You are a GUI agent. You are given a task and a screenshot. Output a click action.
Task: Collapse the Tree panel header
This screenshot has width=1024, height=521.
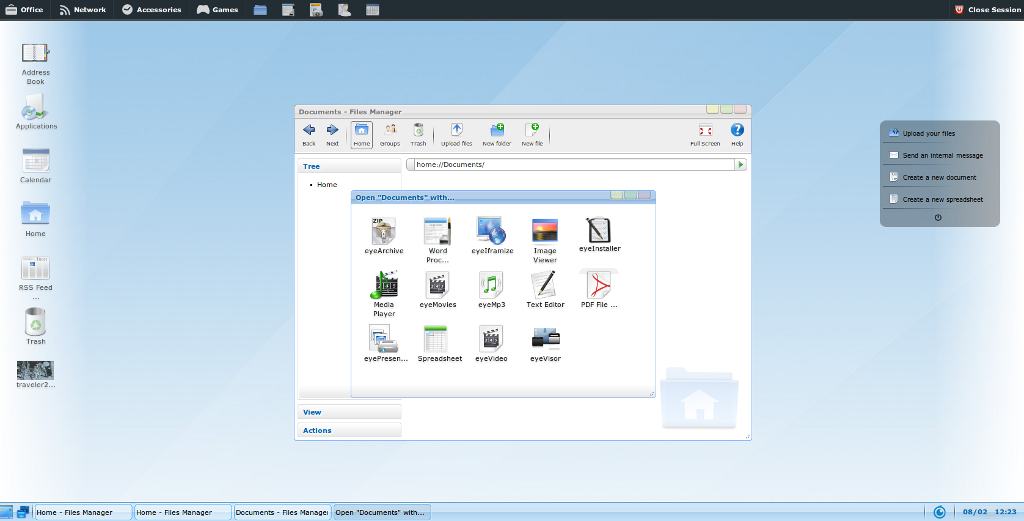[x=349, y=166]
